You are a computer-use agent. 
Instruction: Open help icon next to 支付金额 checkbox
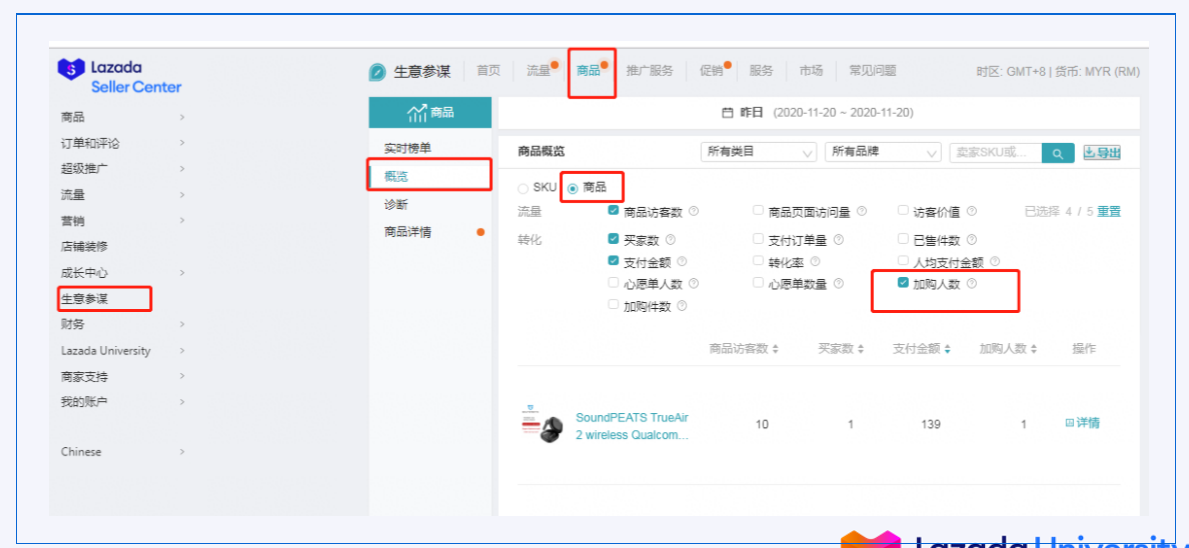(682, 261)
